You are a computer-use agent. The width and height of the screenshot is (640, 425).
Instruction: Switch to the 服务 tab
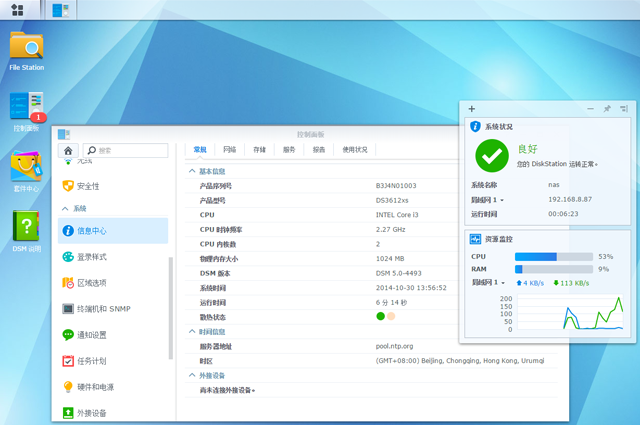(289, 150)
